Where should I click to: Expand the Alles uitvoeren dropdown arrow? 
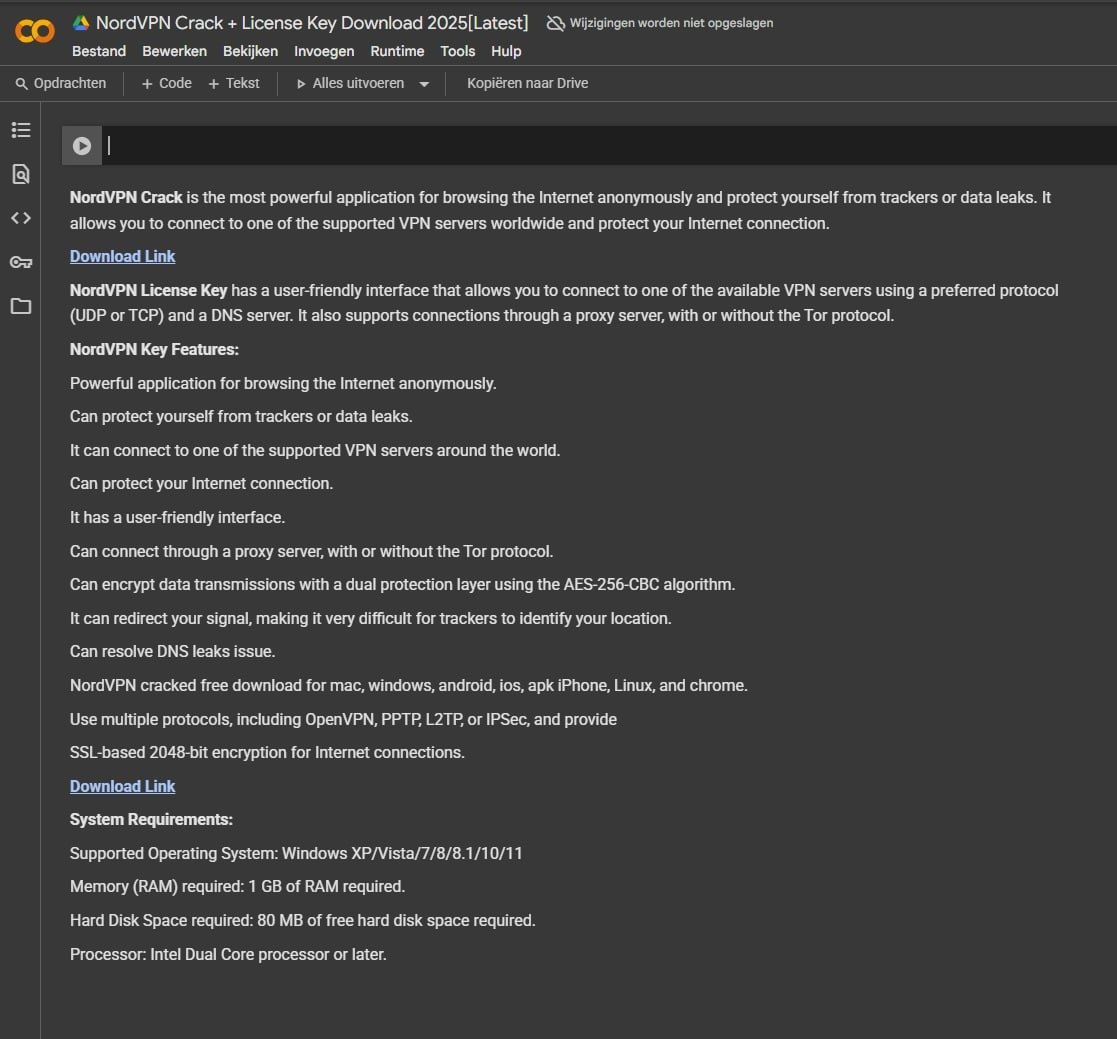click(x=425, y=84)
